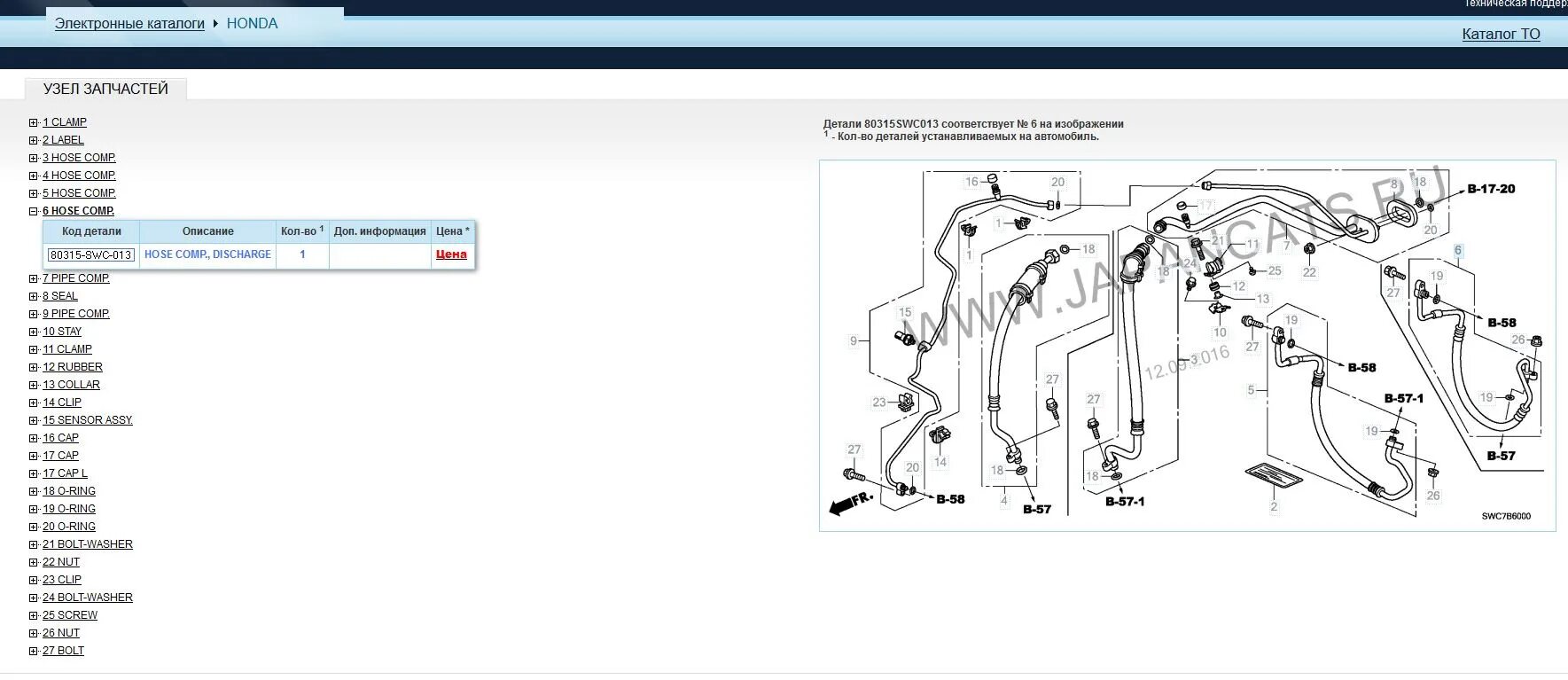1568x680 pixels.
Task: Open 21 BOLT-WASHER entry
Action: (x=88, y=544)
